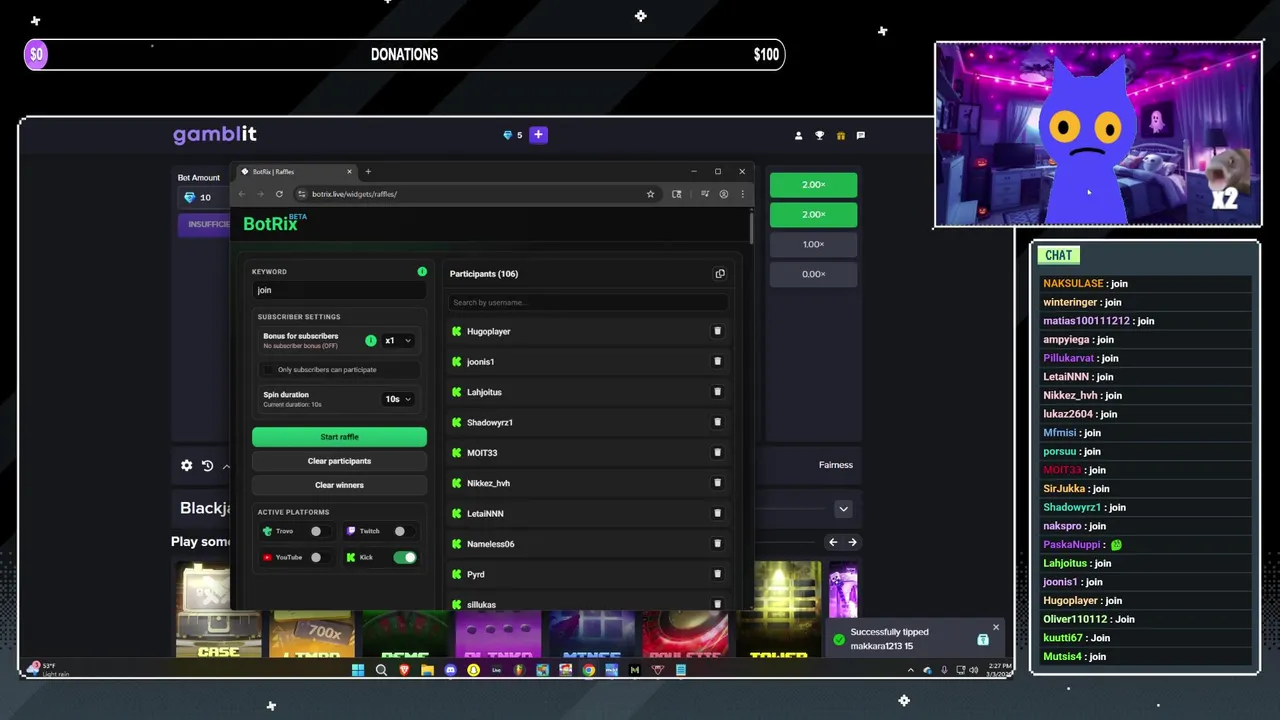Viewport: 1280px width, 720px height.
Task: Delete Pyrd with the trash icon
Action: (x=717, y=574)
